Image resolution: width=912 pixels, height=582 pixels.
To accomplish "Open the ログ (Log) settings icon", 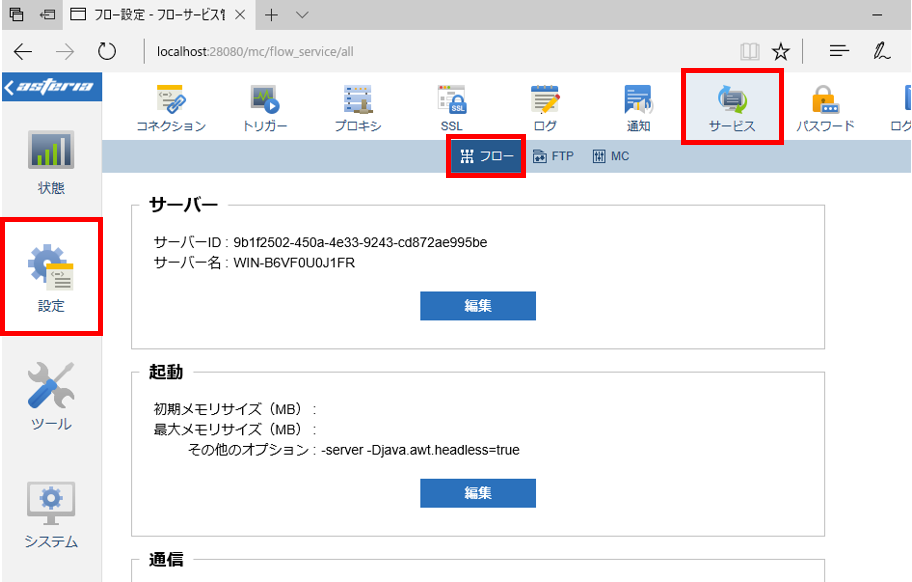I will [x=545, y=108].
